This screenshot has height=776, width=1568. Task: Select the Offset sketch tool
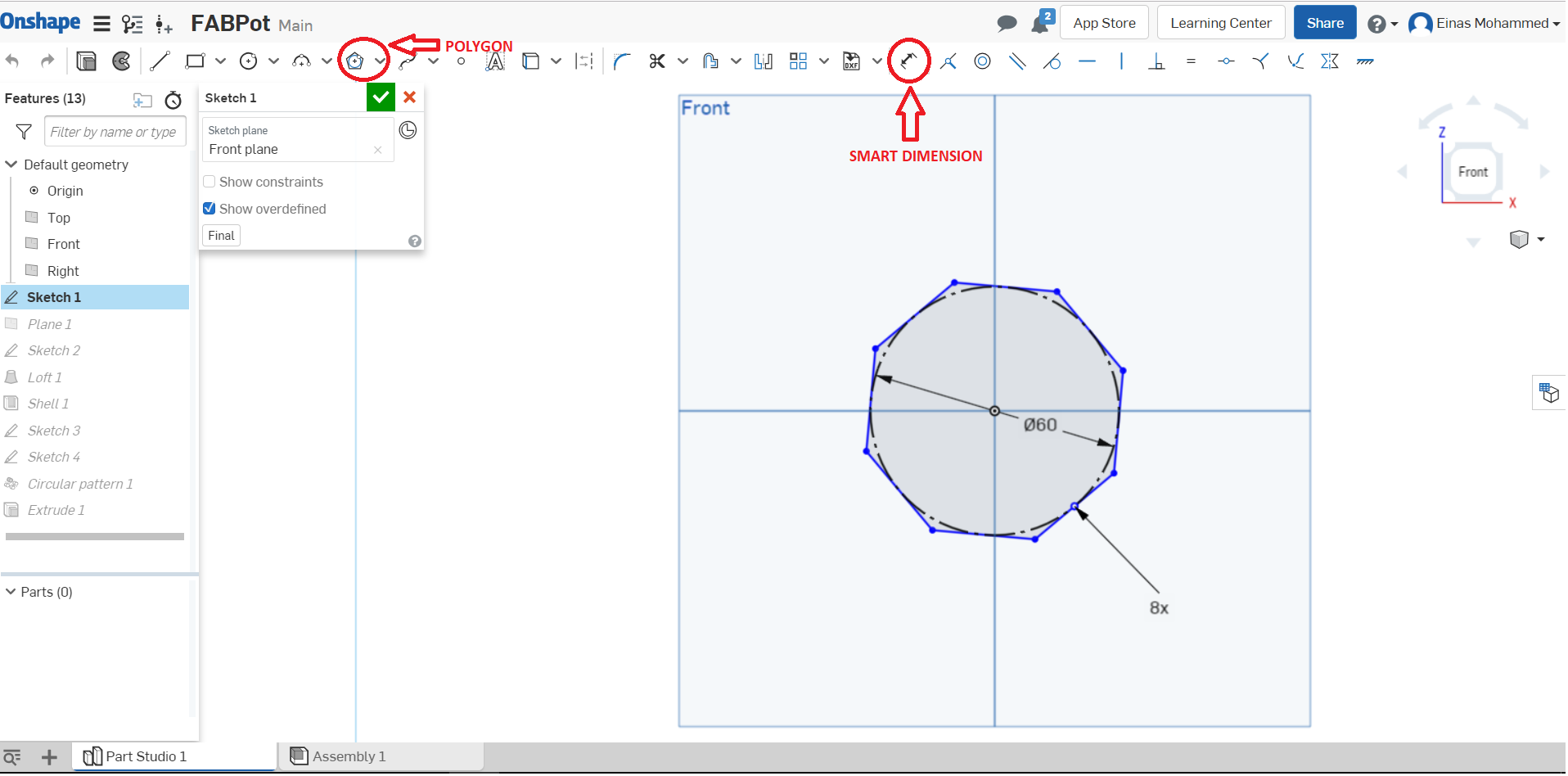click(710, 61)
